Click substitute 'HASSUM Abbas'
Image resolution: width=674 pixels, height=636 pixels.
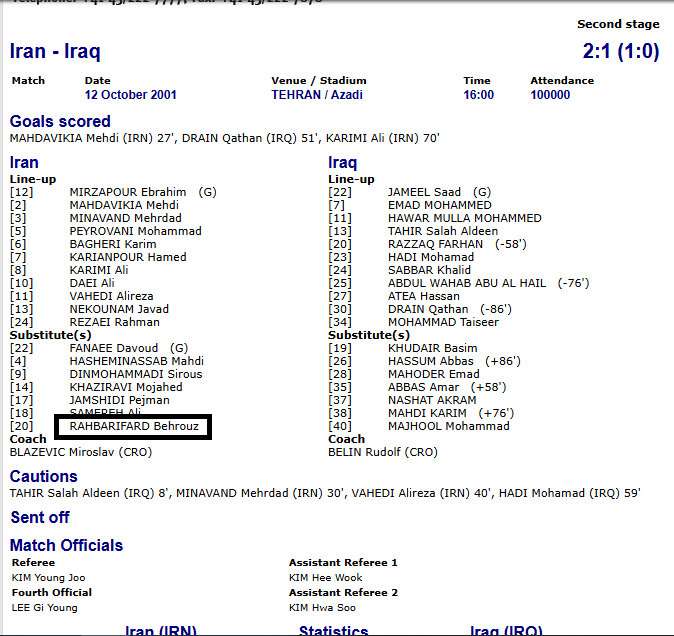[x=431, y=361]
